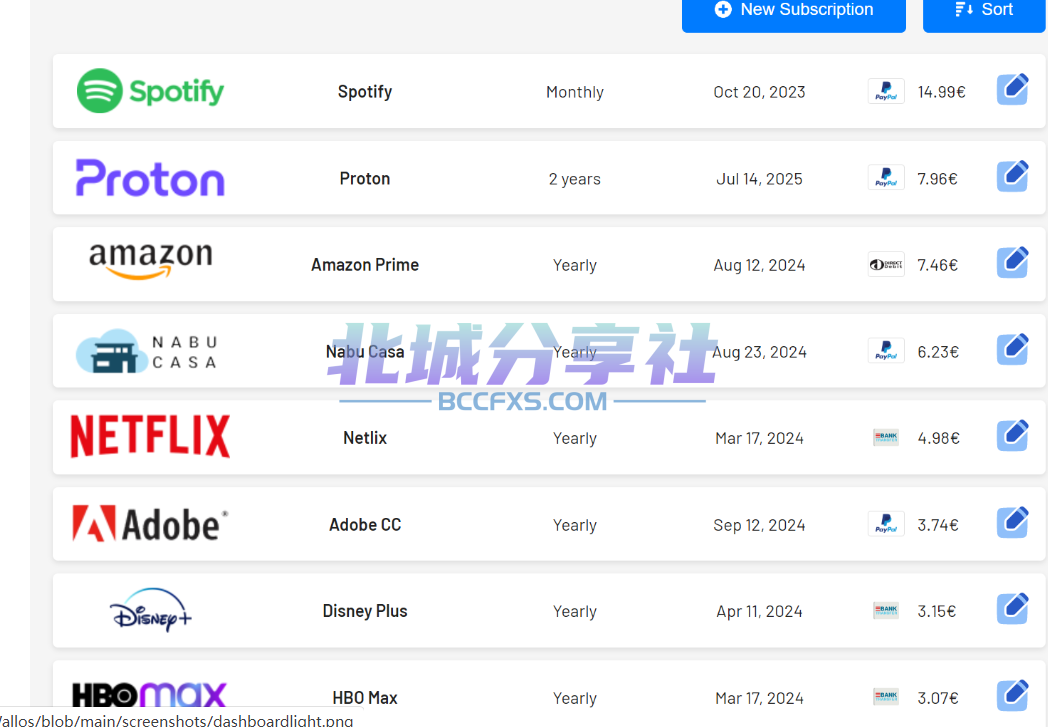Click the Aug 12, 2024 payment date
This screenshot has height=727, width=1048.
coord(759,265)
